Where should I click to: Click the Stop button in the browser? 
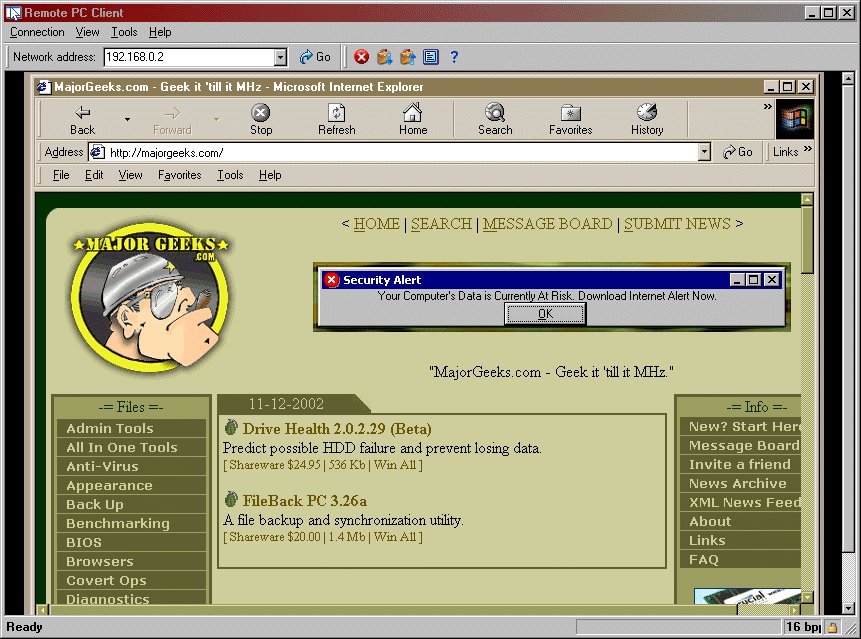[261, 119]
